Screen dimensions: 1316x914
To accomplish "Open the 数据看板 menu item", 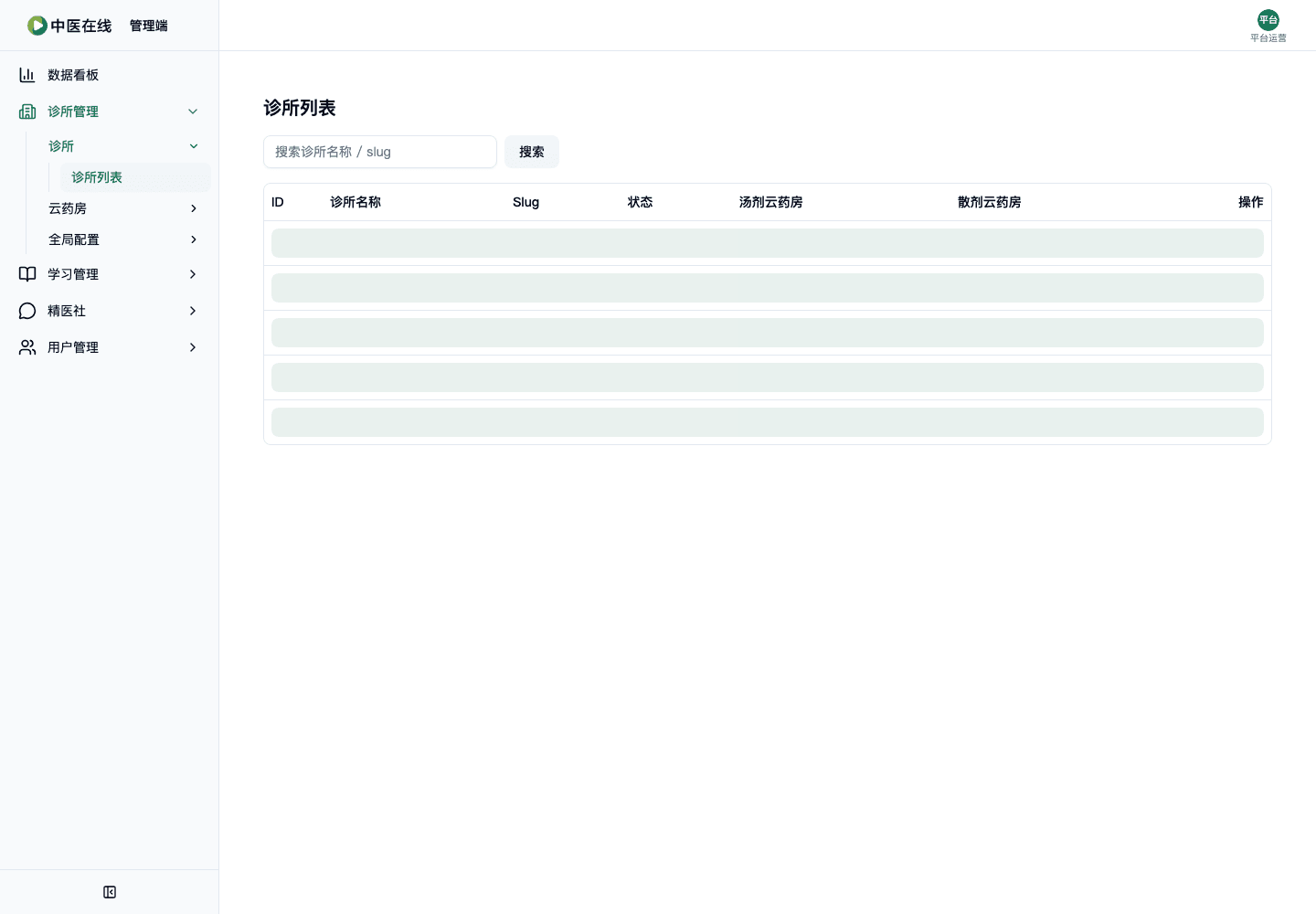I will [x=110, y=75].
